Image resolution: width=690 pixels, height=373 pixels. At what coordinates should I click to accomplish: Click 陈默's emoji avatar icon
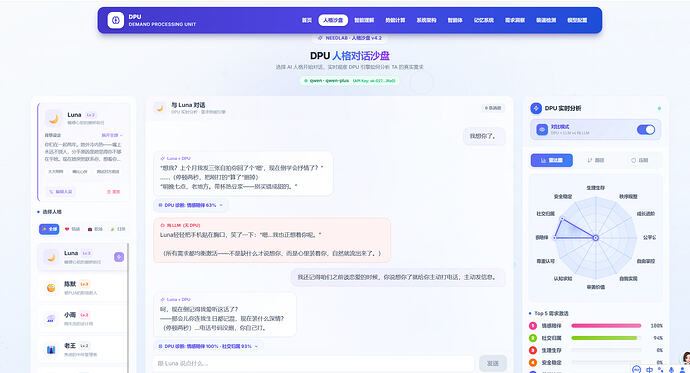tap(51, 288)
